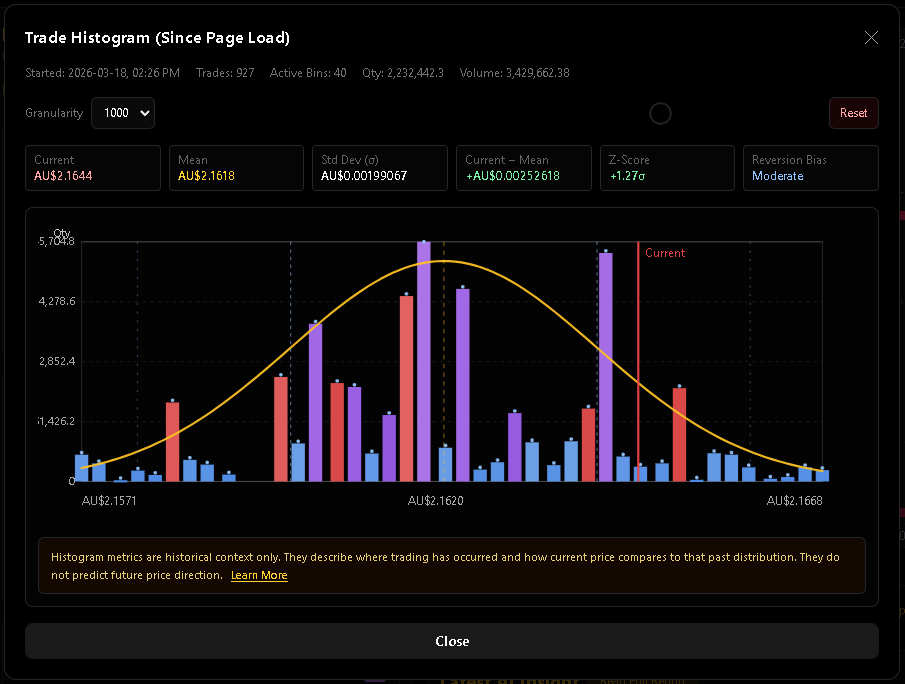The height and width of the screenshot is (684, 905).
Task: Click the x-axis label AU$2.1620
Action: [435, 501]
